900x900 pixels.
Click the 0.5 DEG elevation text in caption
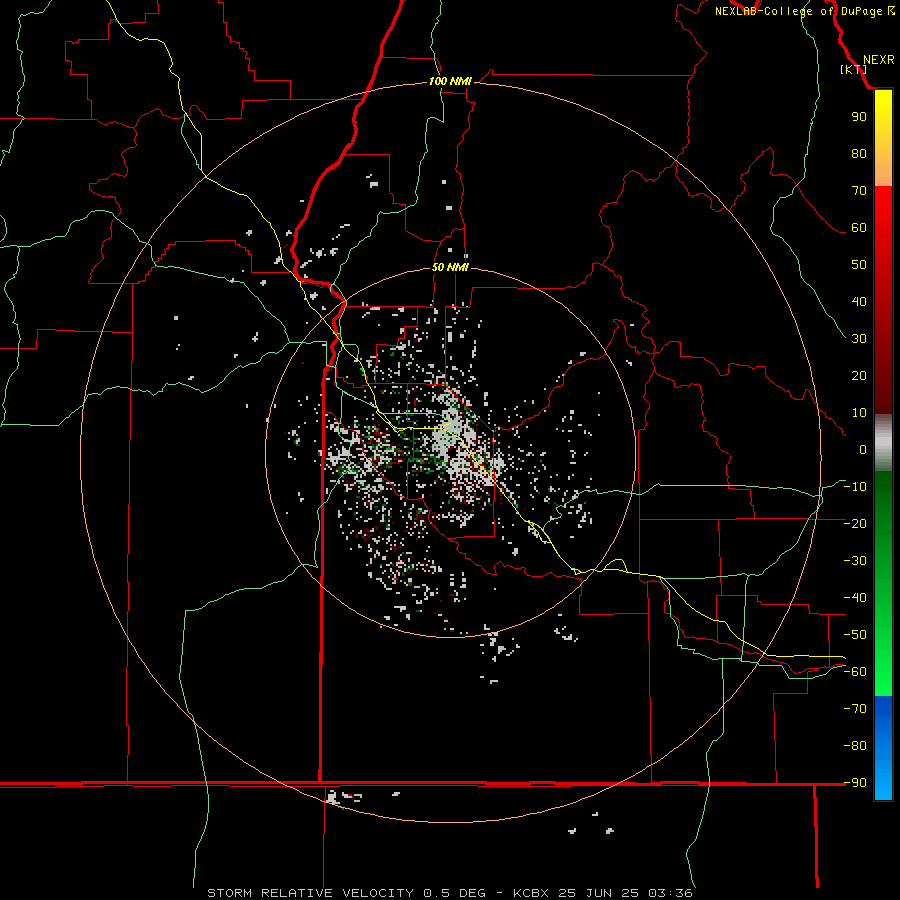(x=454, y=893)
